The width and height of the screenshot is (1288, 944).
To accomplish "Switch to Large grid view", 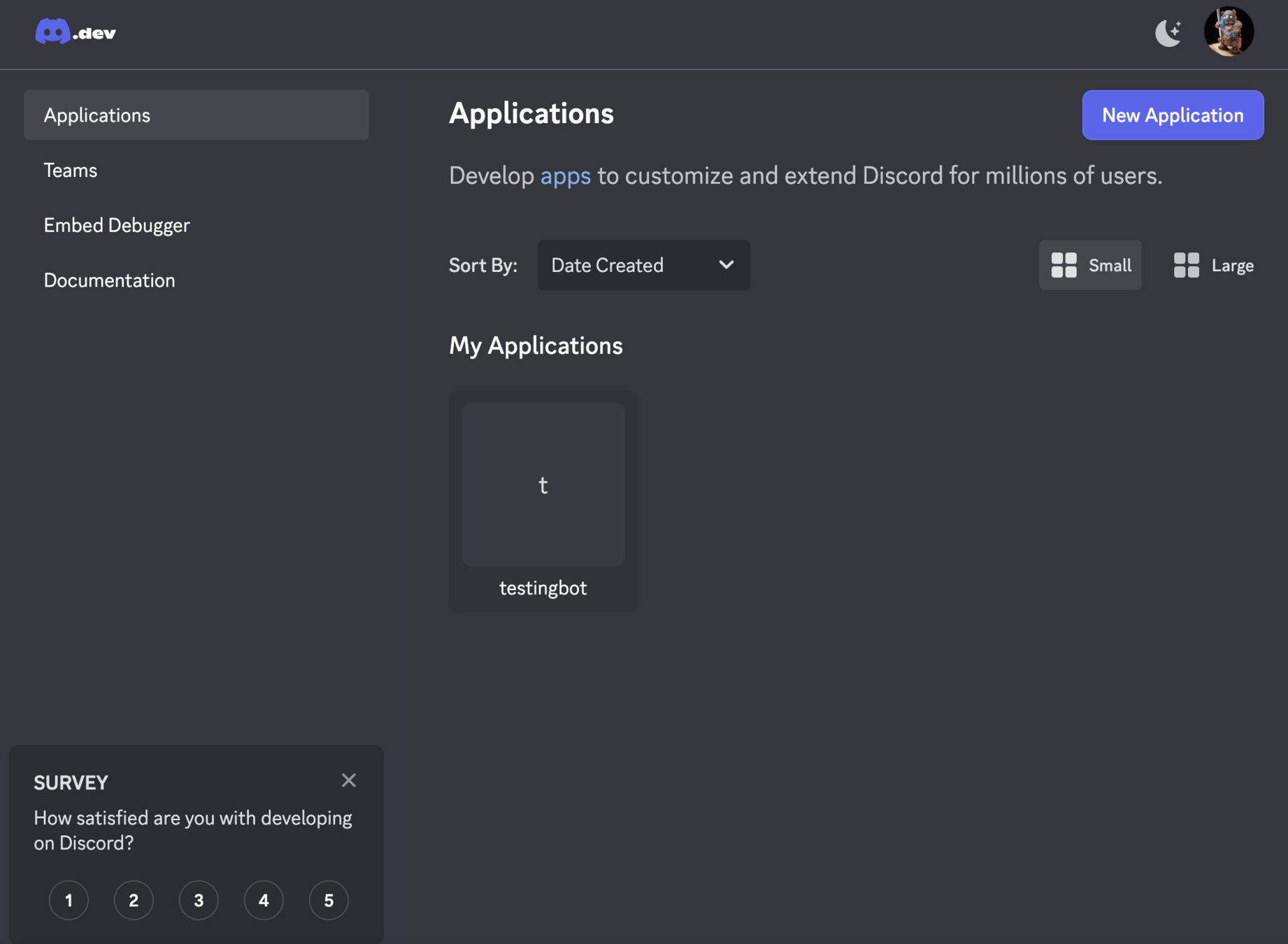I will click(x=1213, y=265).
